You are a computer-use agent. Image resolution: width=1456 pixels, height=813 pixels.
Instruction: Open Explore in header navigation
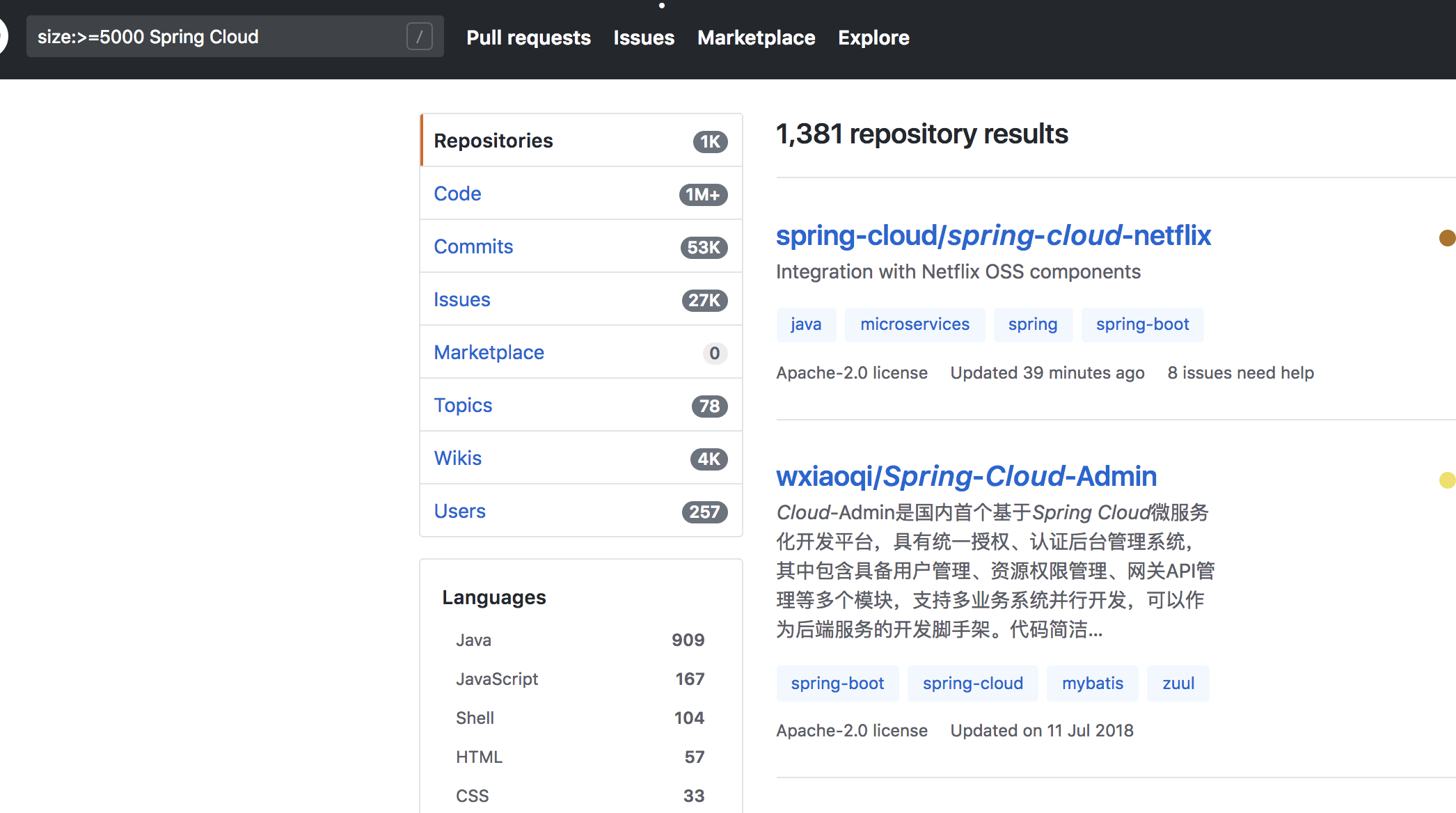coord(873,38)
